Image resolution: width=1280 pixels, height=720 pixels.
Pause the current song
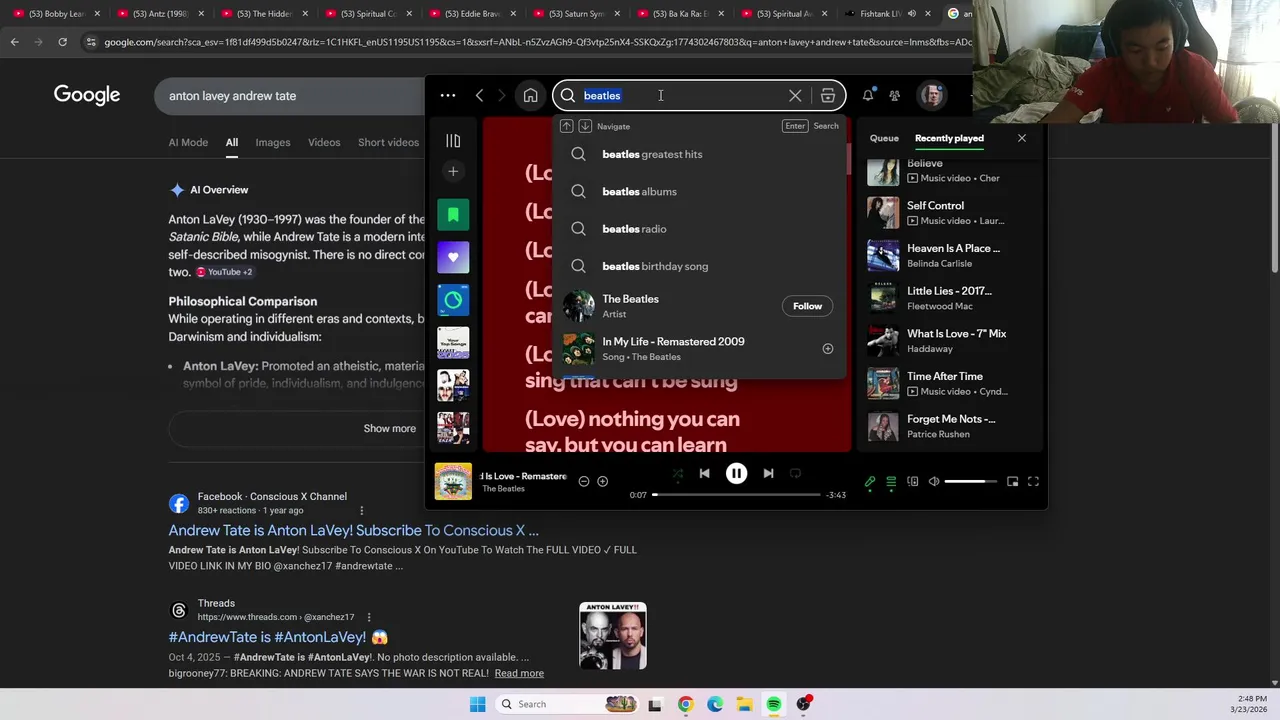pos(736,474)
